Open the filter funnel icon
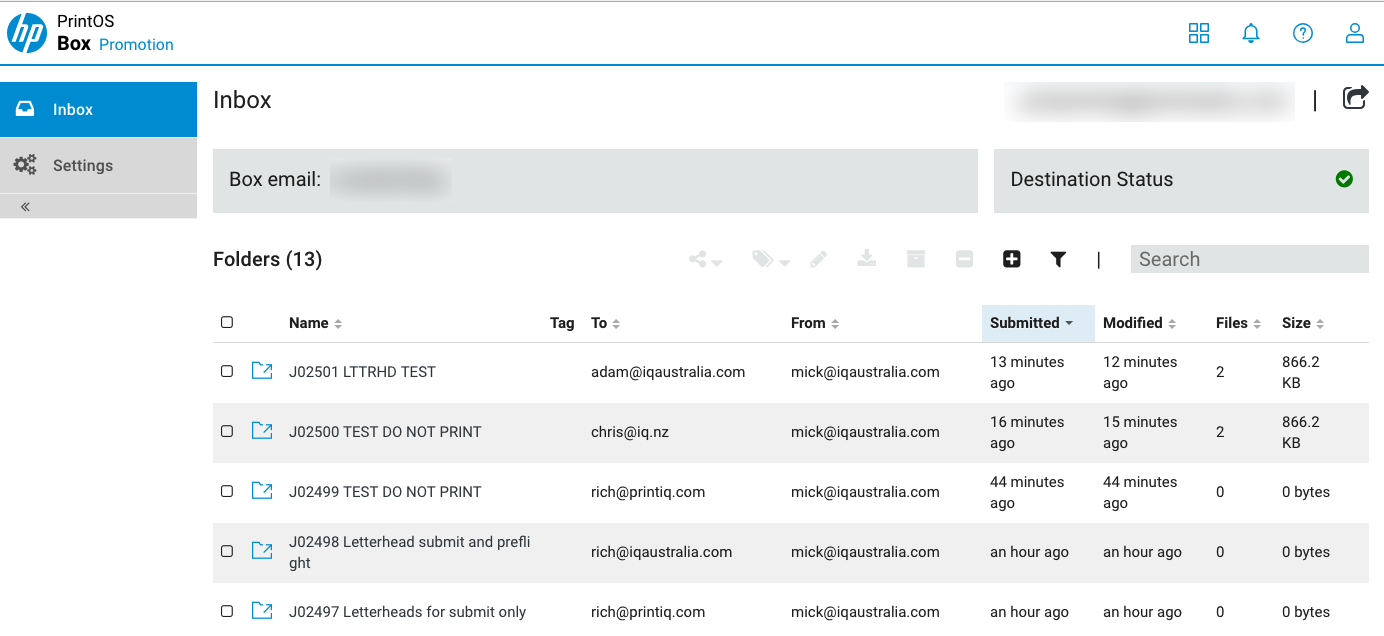 click(1058, 259)
